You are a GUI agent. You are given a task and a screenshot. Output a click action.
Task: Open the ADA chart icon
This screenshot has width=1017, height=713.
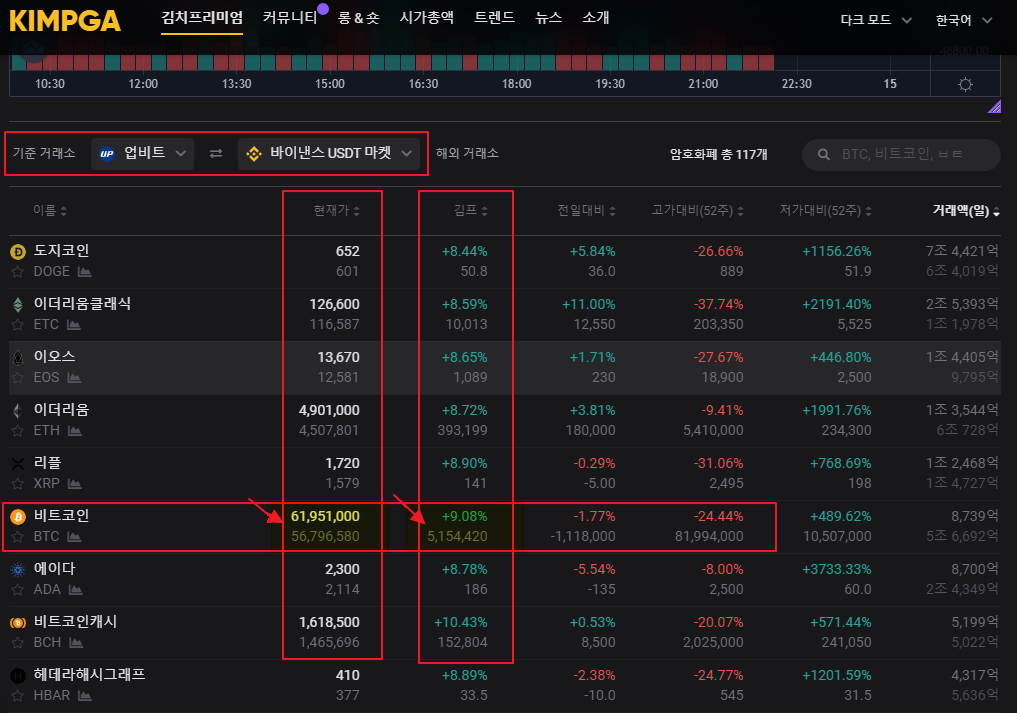pos(75,590)
